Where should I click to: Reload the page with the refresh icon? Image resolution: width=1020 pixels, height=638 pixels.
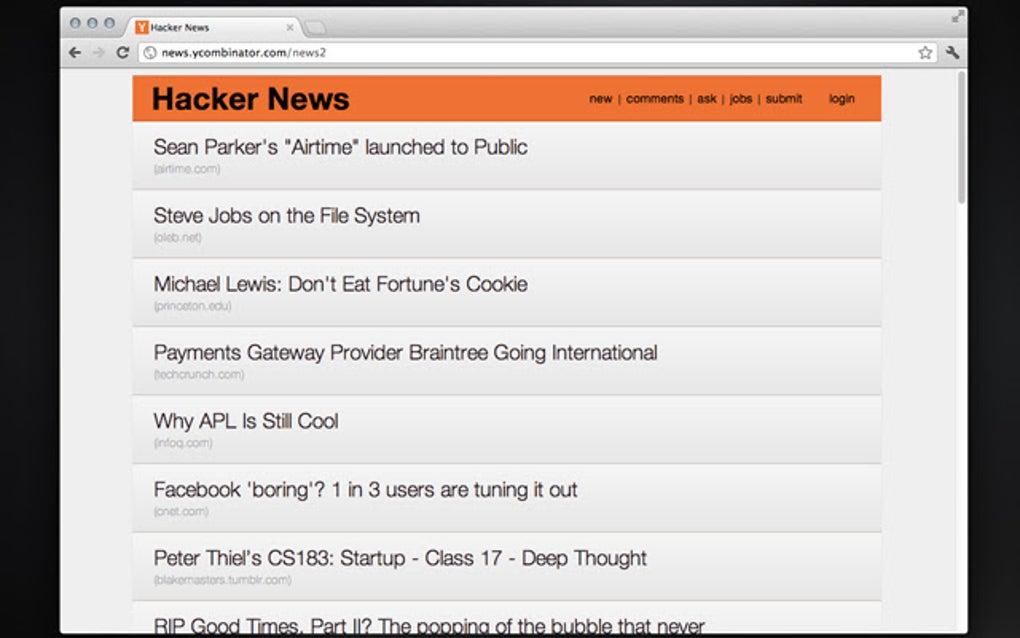pyautogui.click(x=122, y=53)
